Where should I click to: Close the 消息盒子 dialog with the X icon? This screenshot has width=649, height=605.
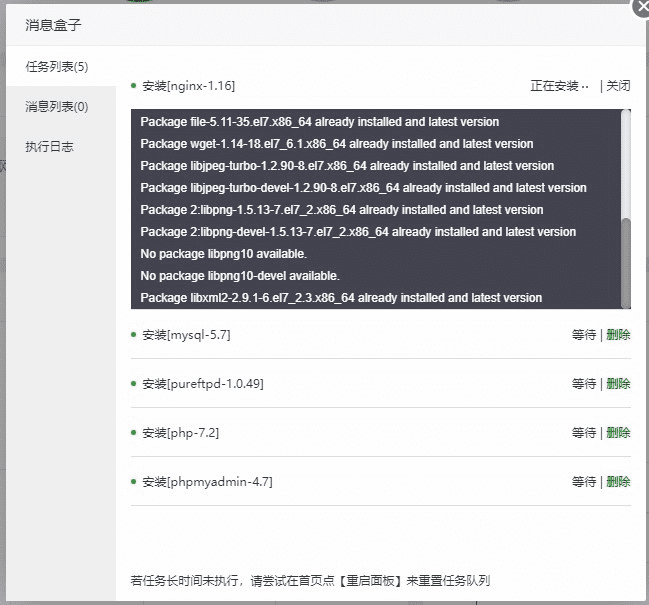click(x=643, y=7)
